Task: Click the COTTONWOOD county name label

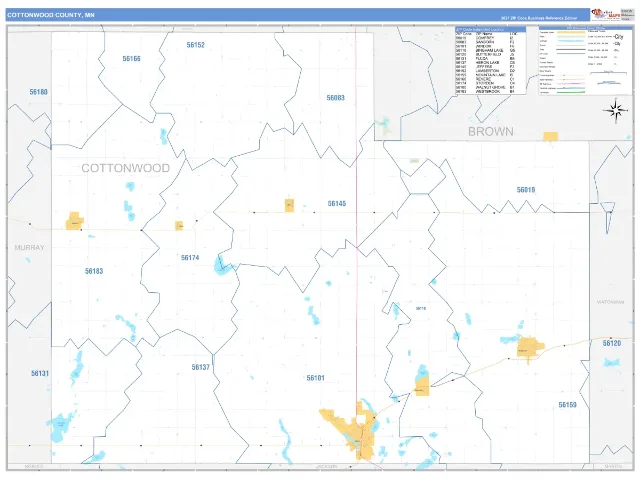Action: pos(126,168)
